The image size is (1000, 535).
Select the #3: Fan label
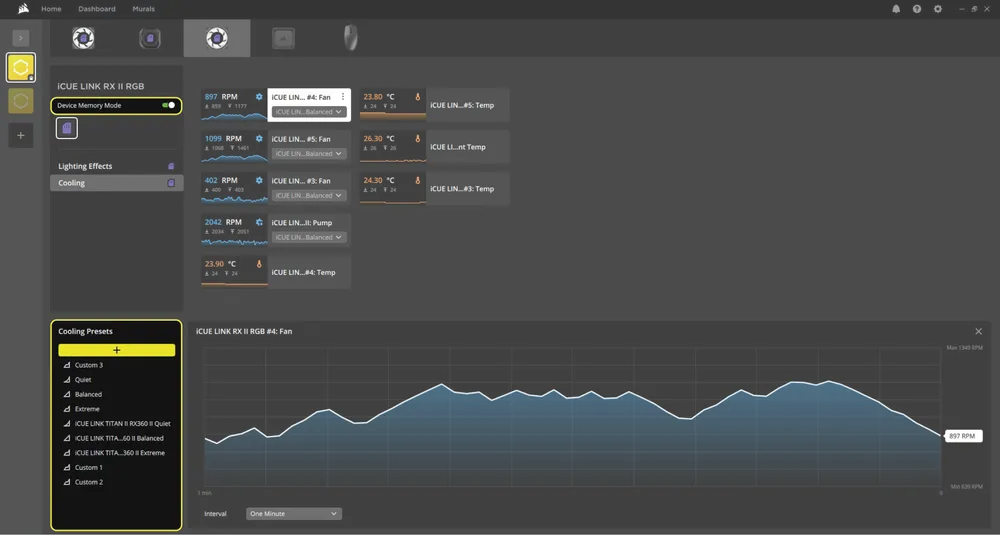click(301, 180)
